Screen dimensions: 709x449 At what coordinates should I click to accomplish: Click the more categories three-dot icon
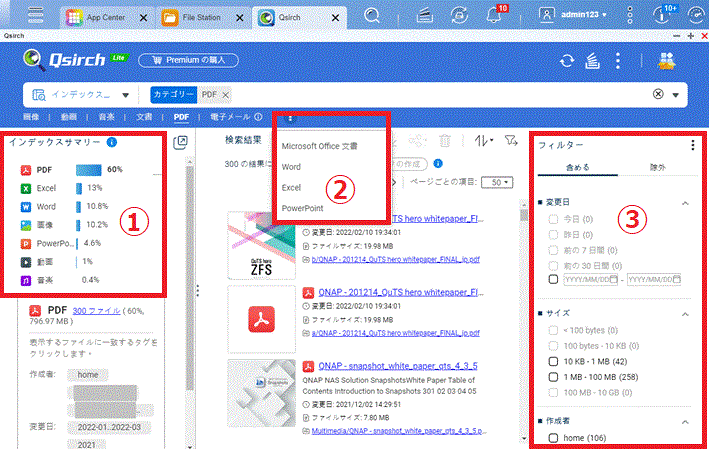[290, 118]
